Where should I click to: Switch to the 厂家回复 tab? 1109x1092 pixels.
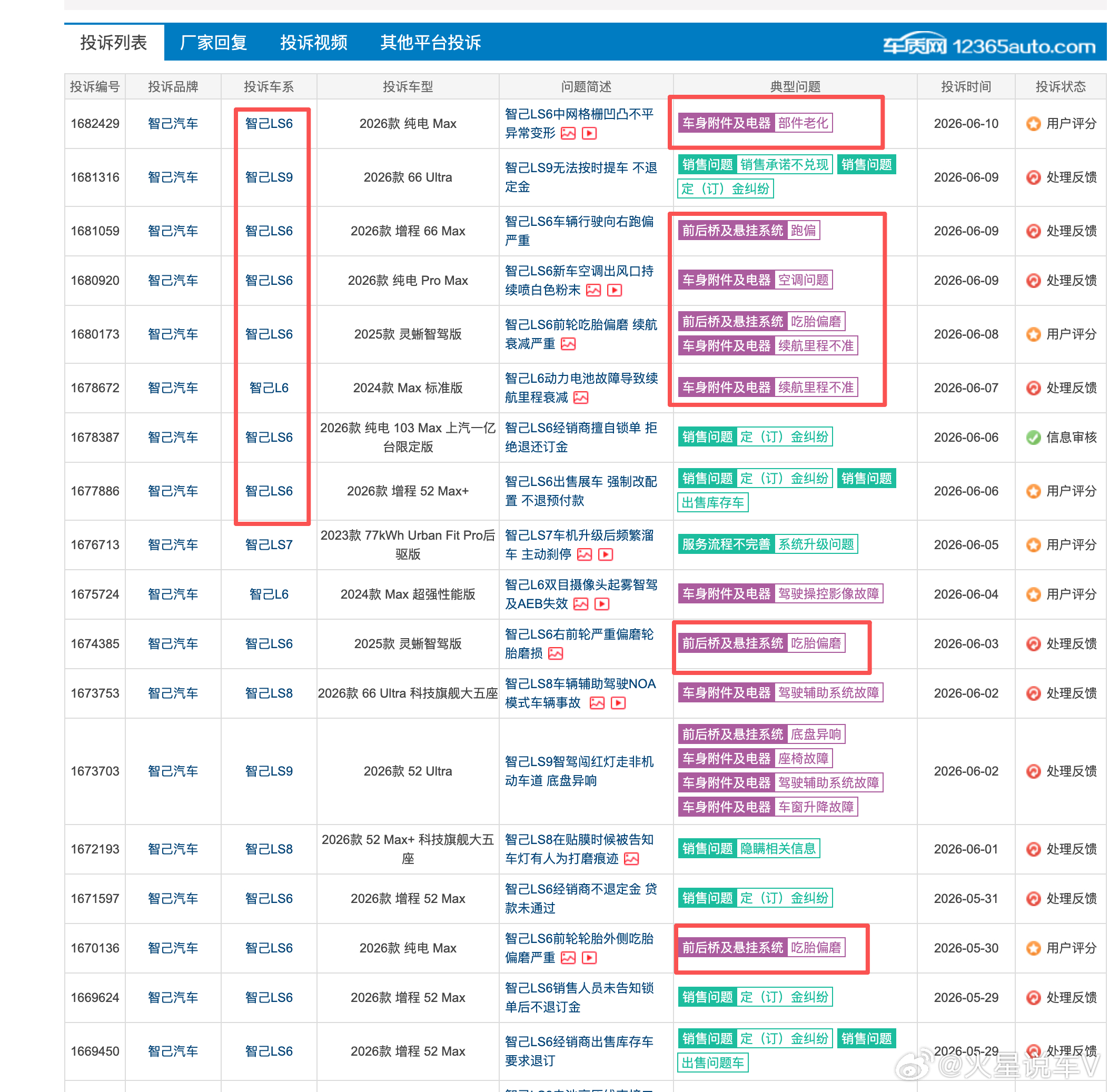pos(213,43)
